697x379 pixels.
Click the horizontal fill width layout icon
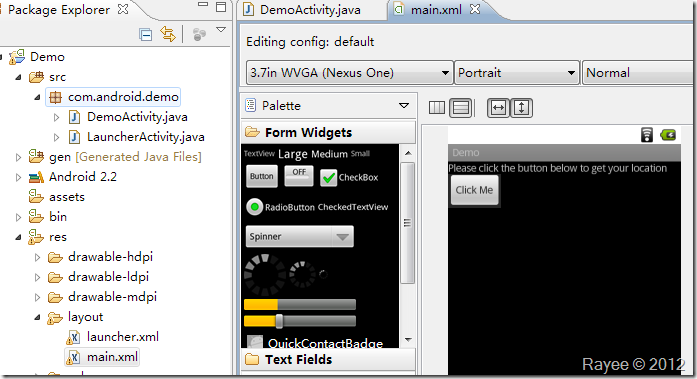498,108
